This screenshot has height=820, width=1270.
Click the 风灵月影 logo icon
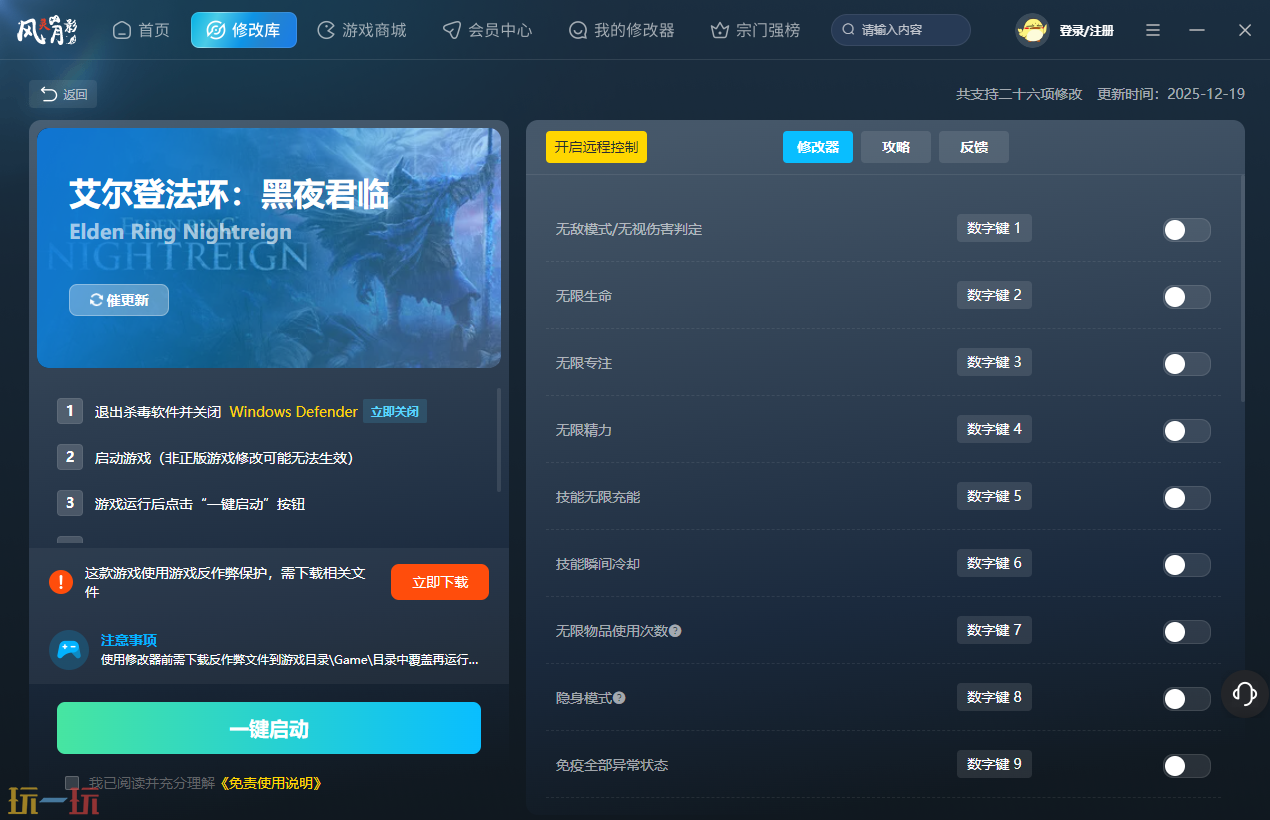point(46,30)
